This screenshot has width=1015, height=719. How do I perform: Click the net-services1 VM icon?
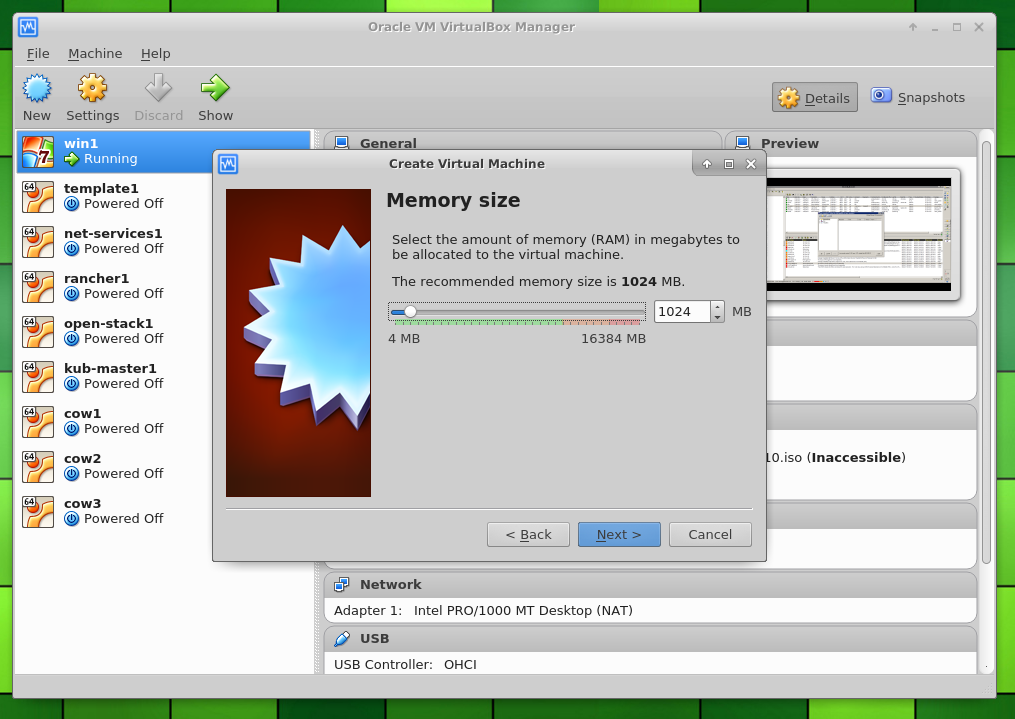38,242
